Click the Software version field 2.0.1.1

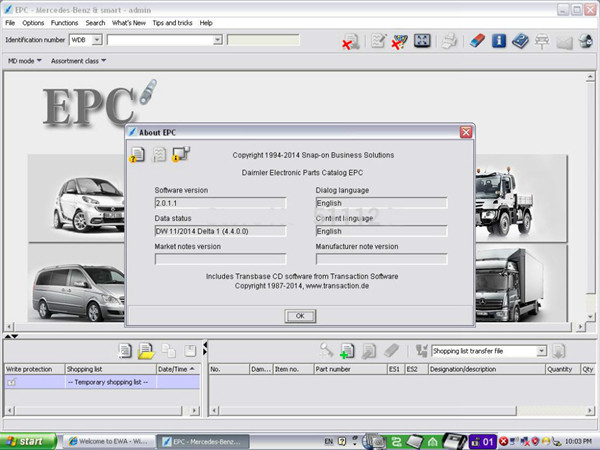pyautogui.click(x=220, y=203)
